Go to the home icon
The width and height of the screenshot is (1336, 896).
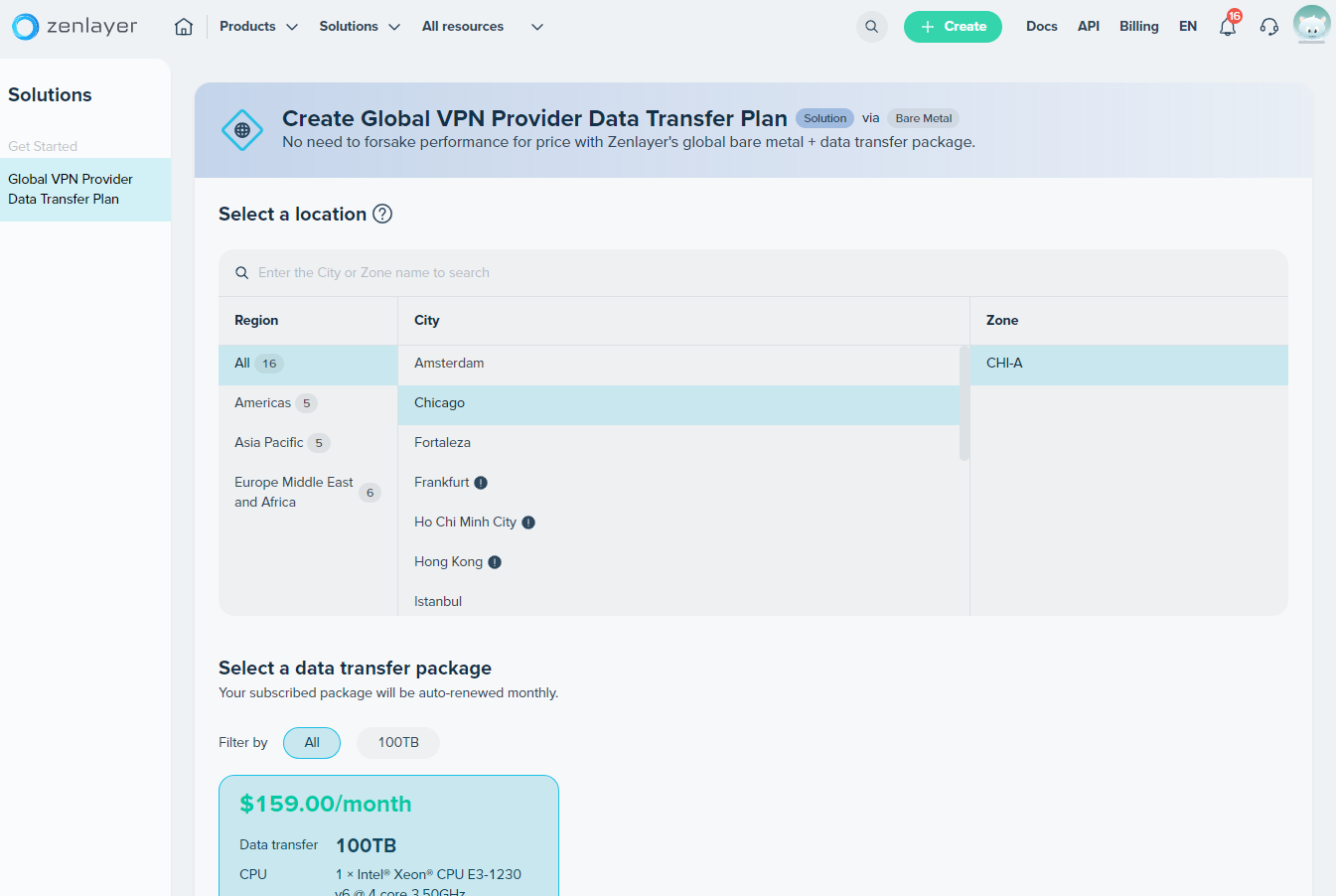(x=184, y=27)
